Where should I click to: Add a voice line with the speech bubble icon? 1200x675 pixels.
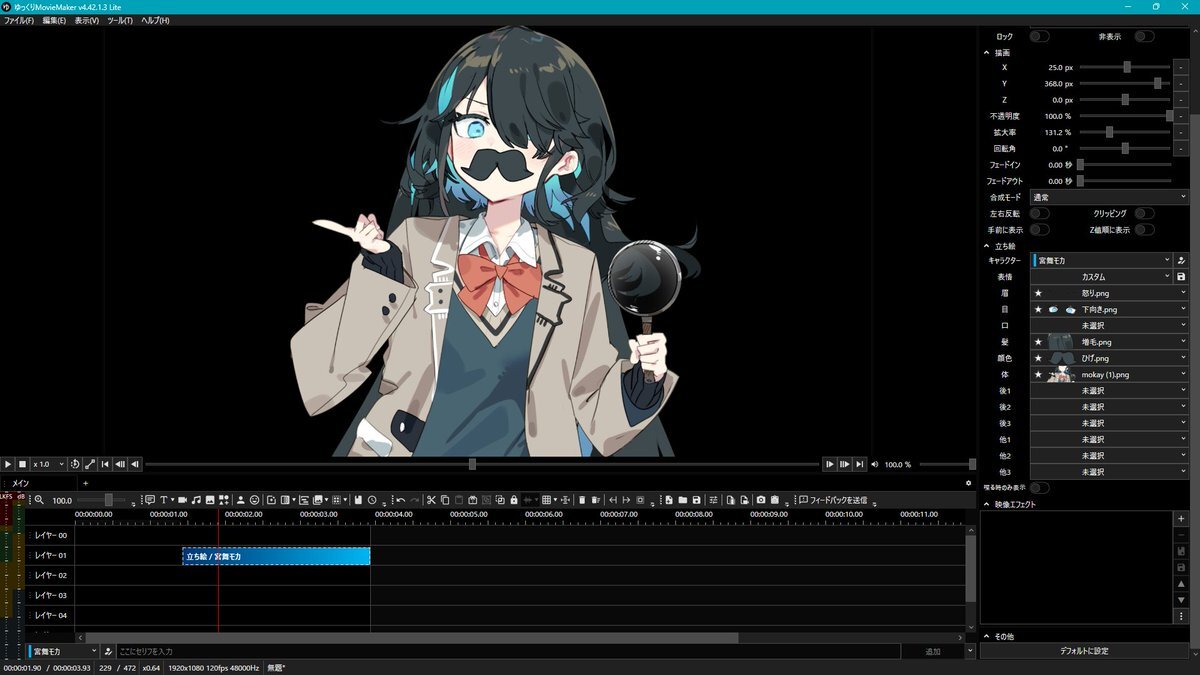[x=150, y=499]
